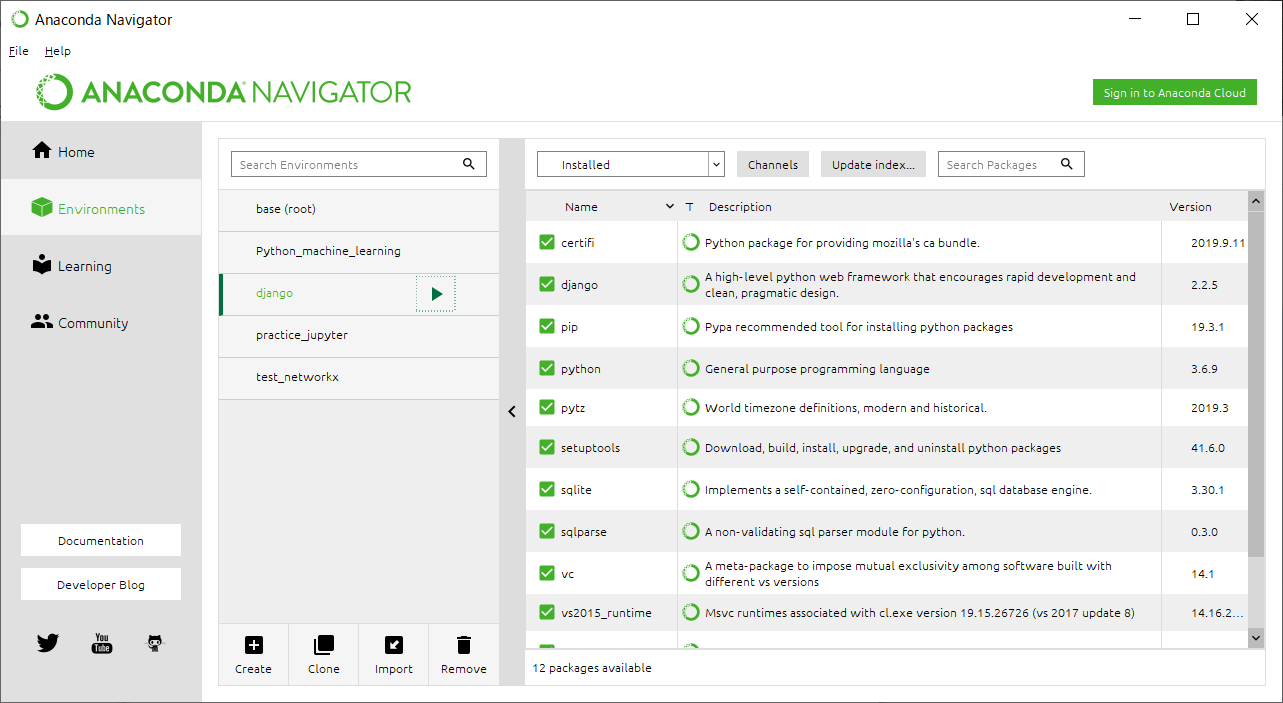
Task: Open the GitHub link icon
Action: 154,643
